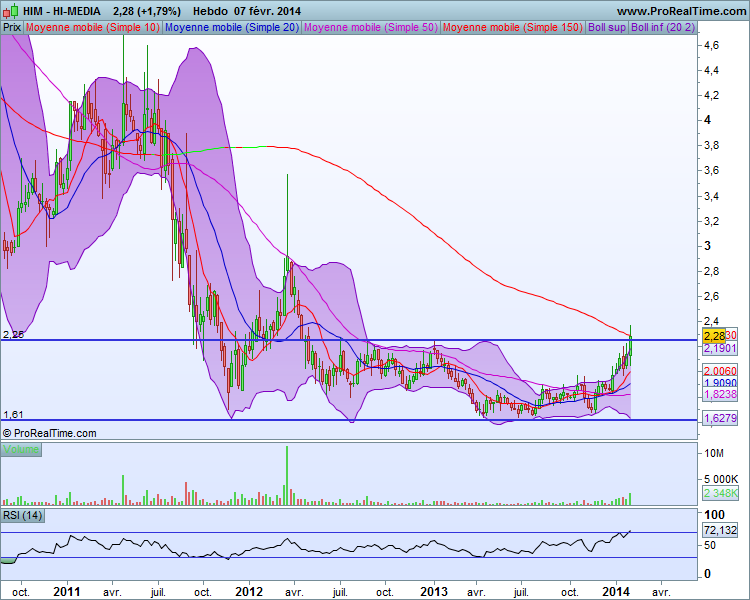Open Moyenne mobile (Simple 50) indicator label
The image size is (750, 600).
[371, 27]
